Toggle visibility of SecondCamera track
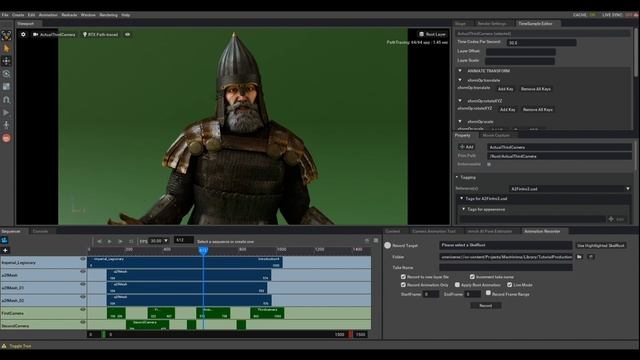The width and height of the screenshot is (640, 360). click(83, 322)
